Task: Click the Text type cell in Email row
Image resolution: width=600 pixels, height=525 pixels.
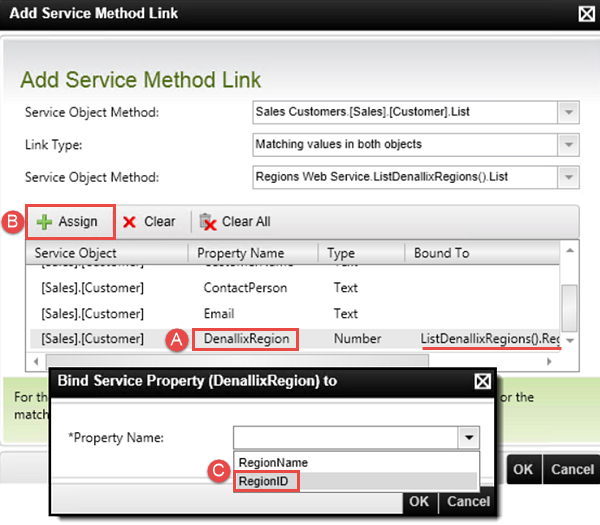Action: click(346, 314)
